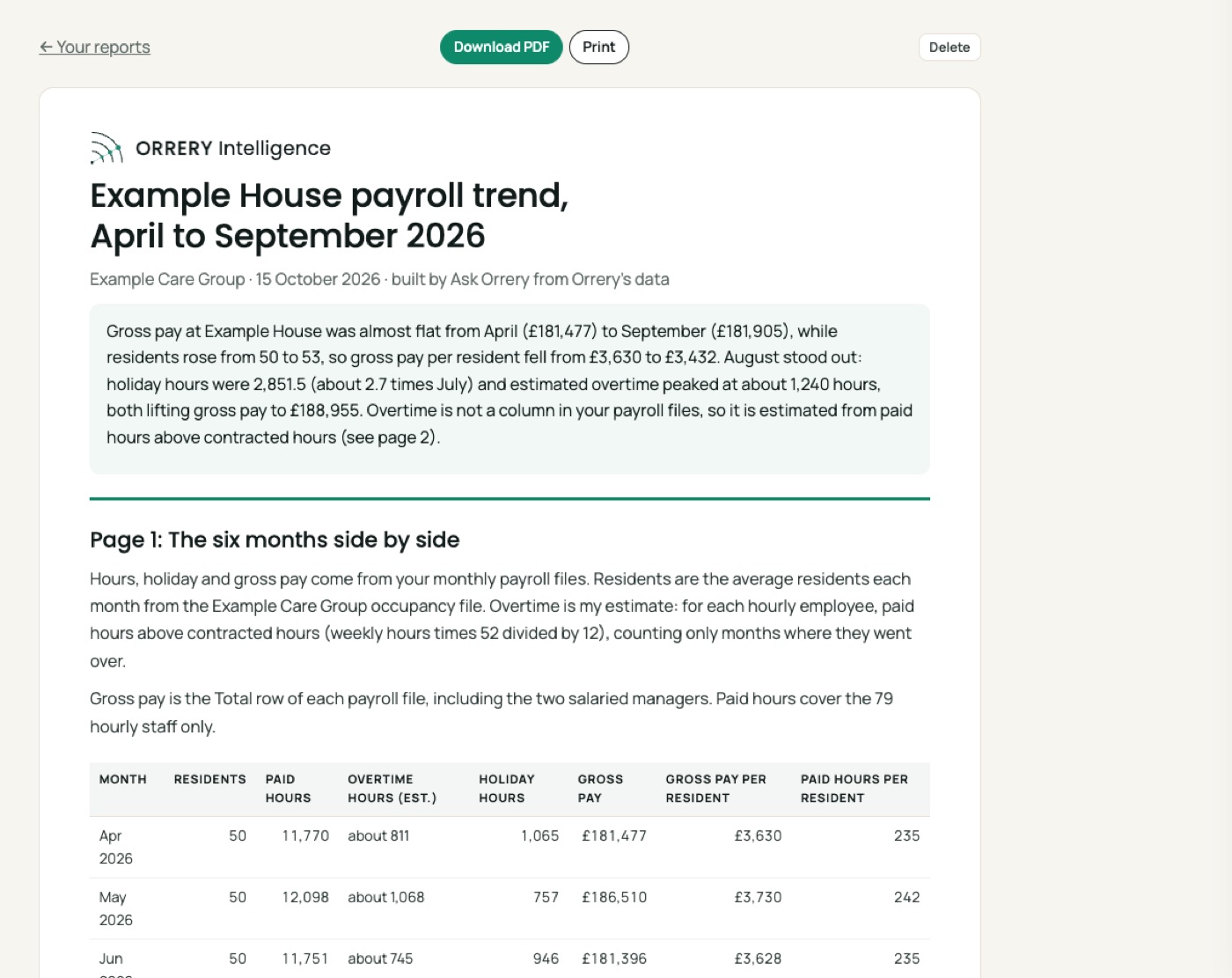Click the heading Page 1: The six months side by side
This screenshot has width=1232, height=978.
[x=275, y=540]
